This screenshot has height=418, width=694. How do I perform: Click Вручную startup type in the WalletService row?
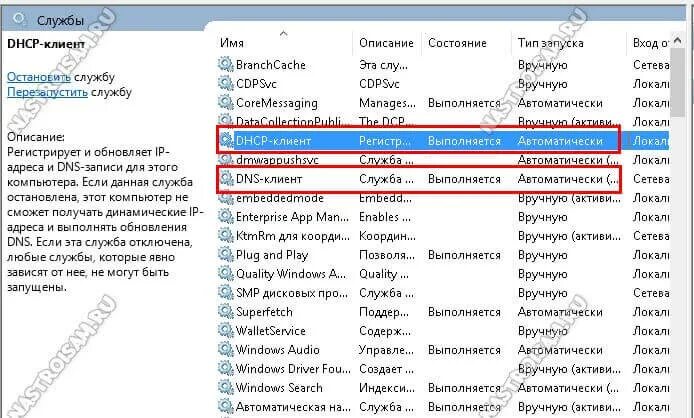[x=542, y=332]
